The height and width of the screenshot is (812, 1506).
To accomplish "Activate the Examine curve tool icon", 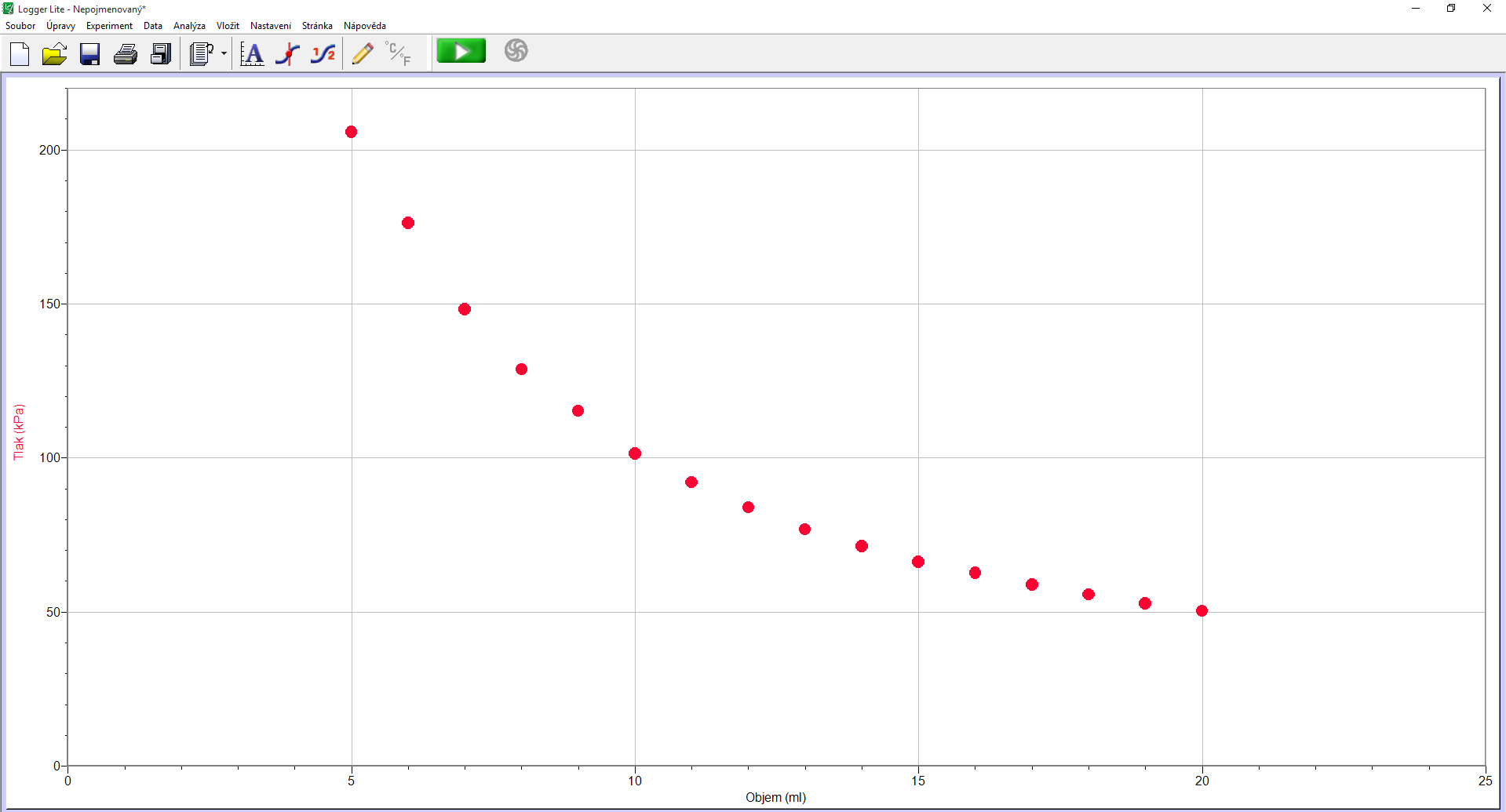I will pos(288,54).
